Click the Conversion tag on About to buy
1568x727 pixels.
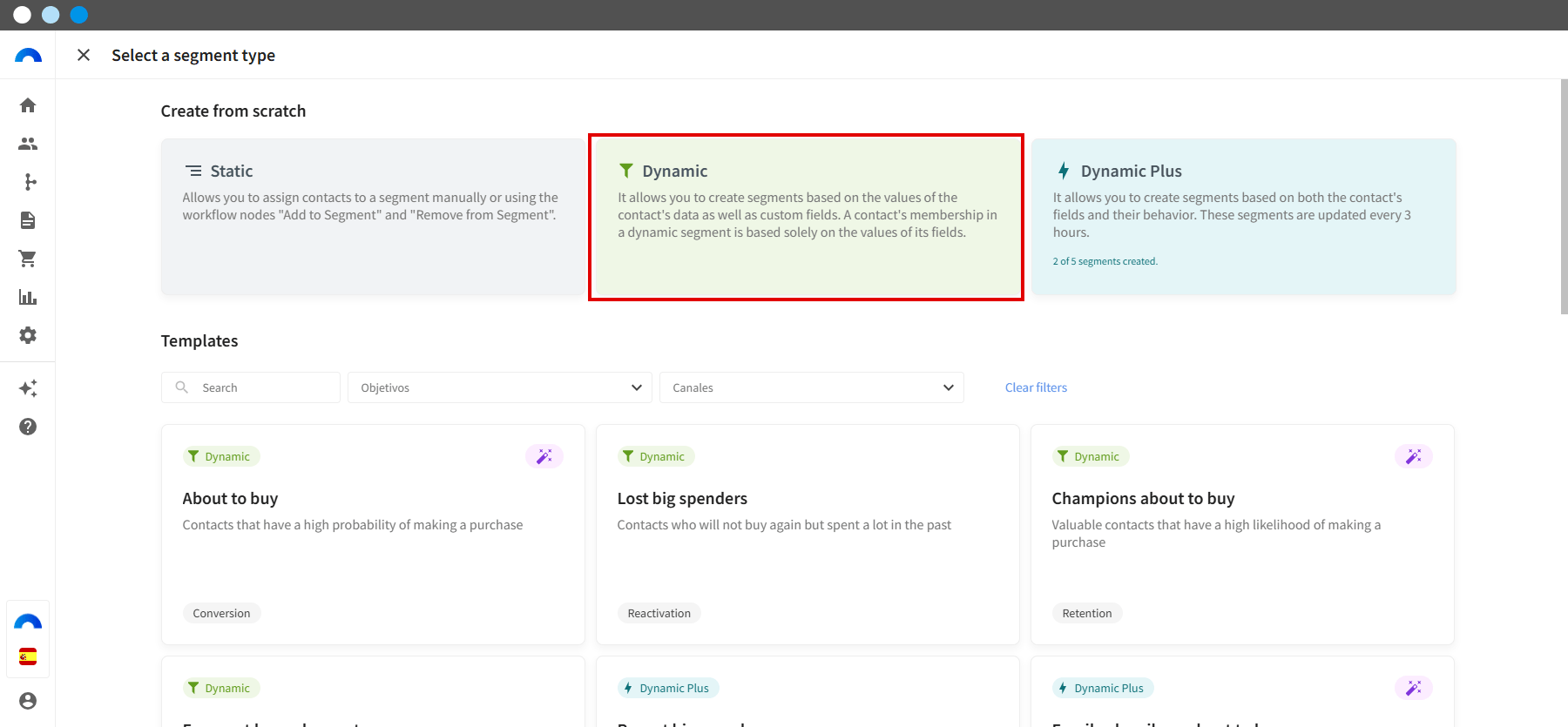[221, 613]
